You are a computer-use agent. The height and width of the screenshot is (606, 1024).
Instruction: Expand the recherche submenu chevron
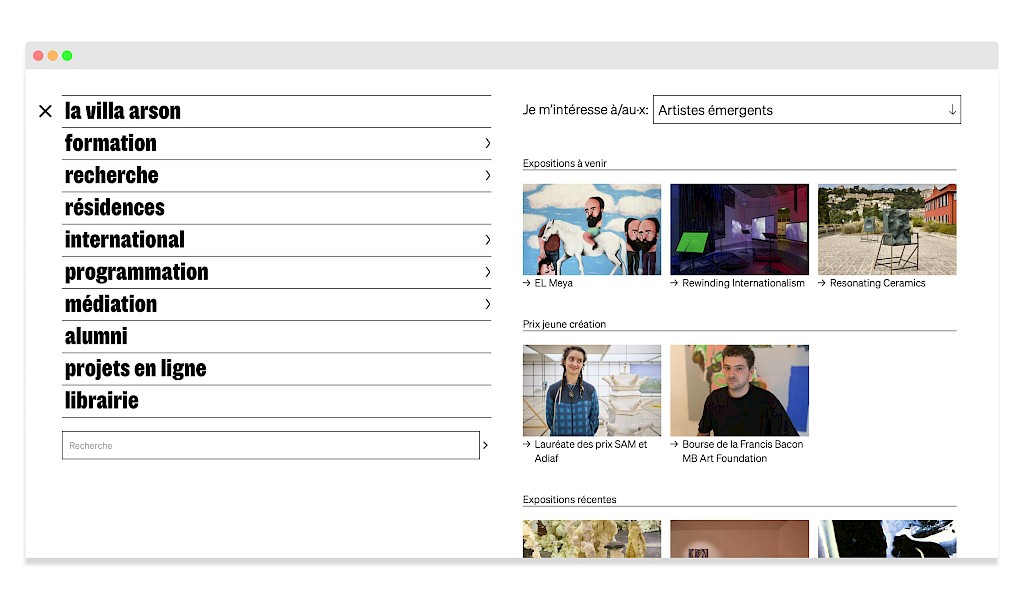coord(487,175)
